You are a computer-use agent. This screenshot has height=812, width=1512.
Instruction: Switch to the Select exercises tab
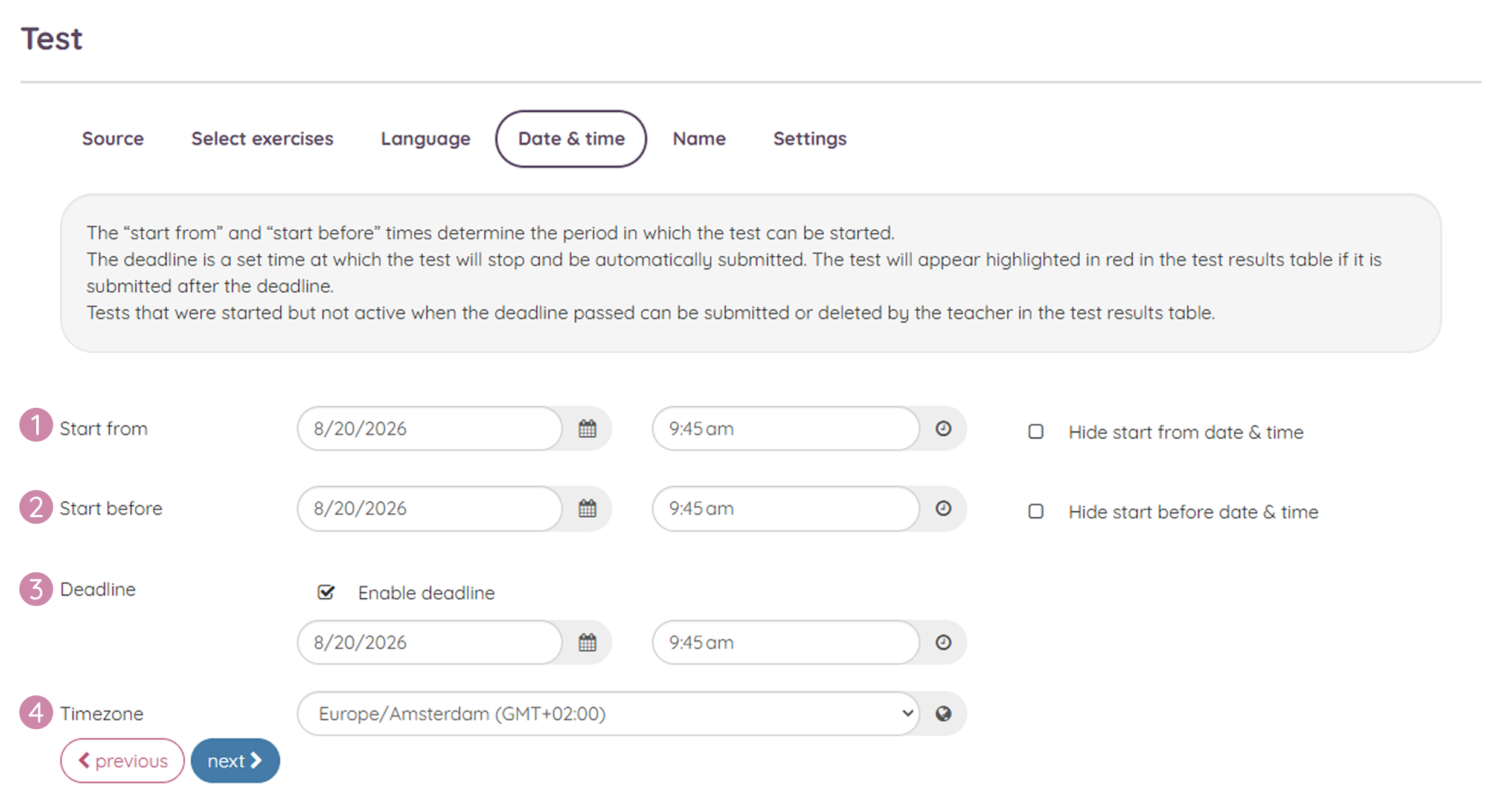click(262, 139)
